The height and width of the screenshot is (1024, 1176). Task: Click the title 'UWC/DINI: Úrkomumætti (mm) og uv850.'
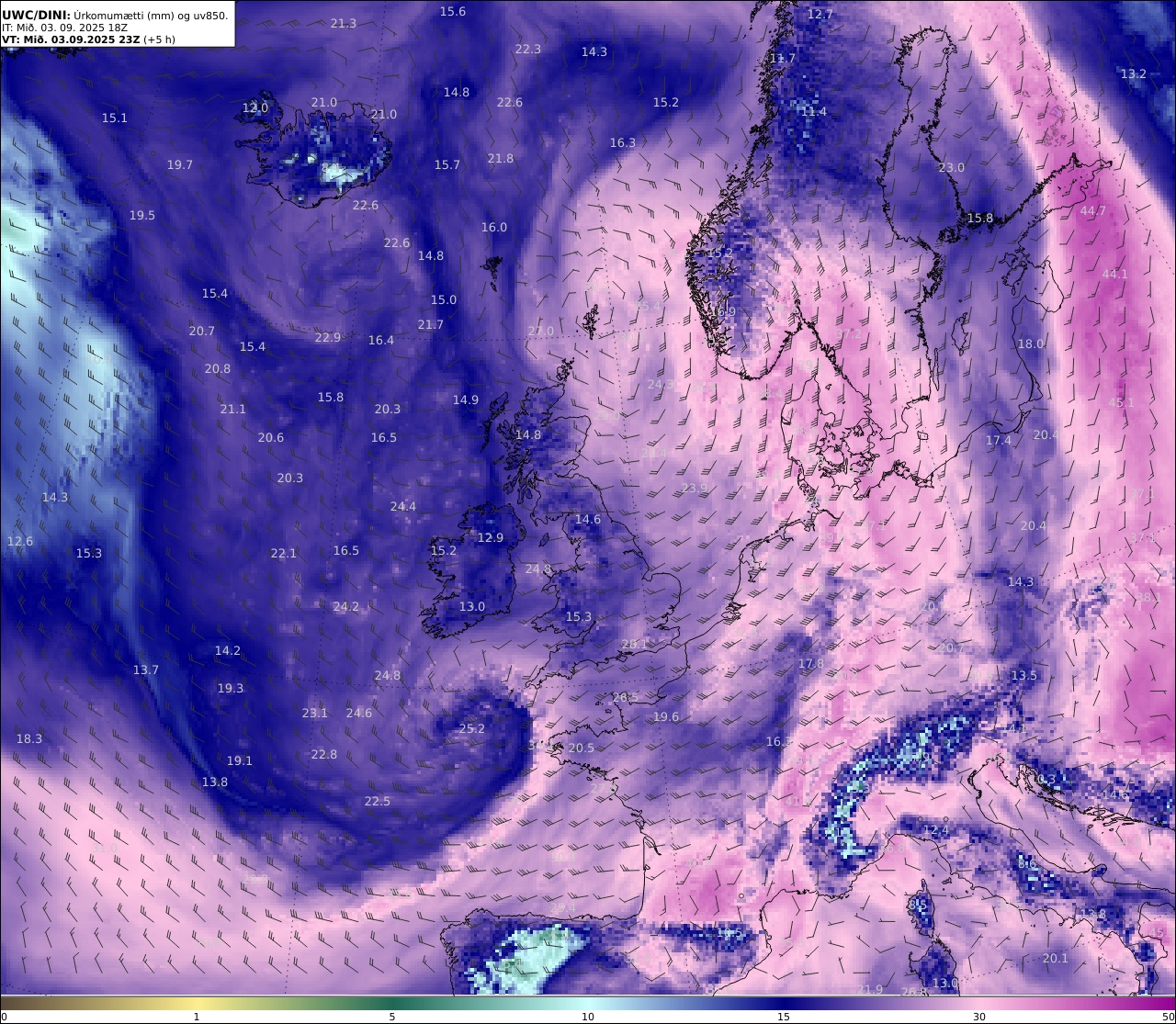point(115,15)
